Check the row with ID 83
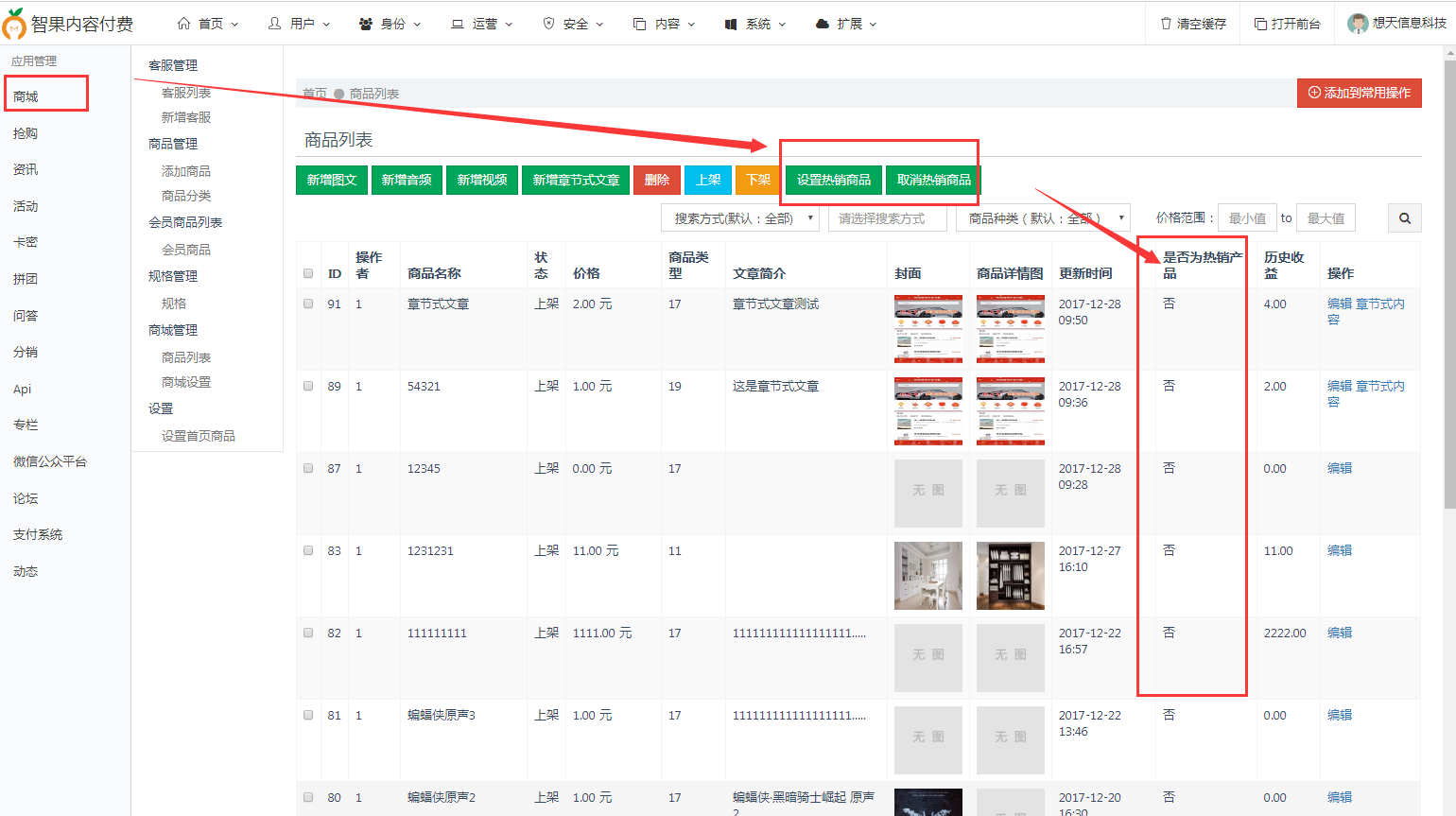The height and width of the screenshot is (816, 1456). [308, 550]
